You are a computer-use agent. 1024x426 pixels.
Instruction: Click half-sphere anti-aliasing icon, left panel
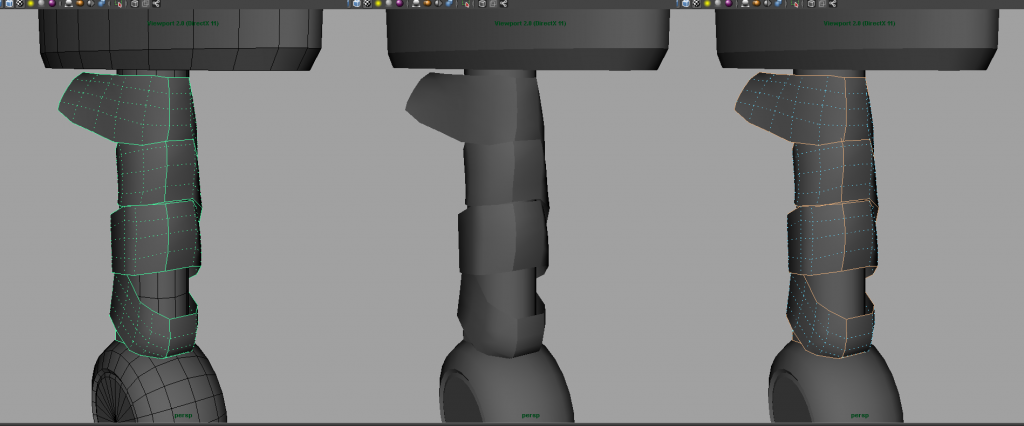[91, 3]
